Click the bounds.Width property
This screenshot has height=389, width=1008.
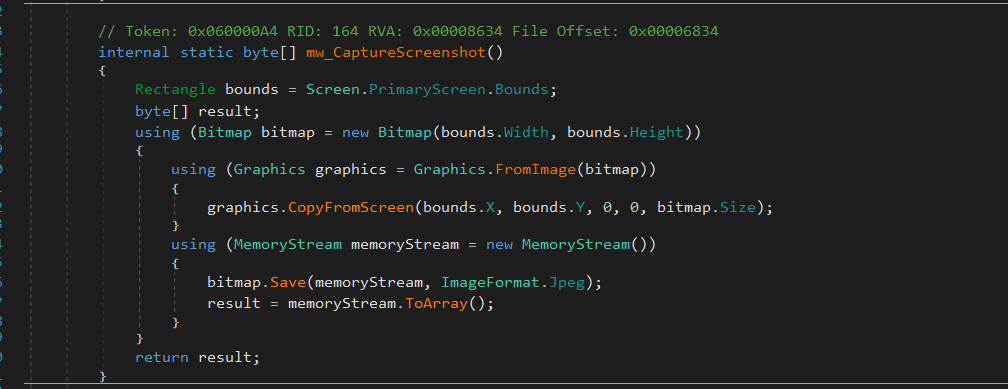(525, 132)
